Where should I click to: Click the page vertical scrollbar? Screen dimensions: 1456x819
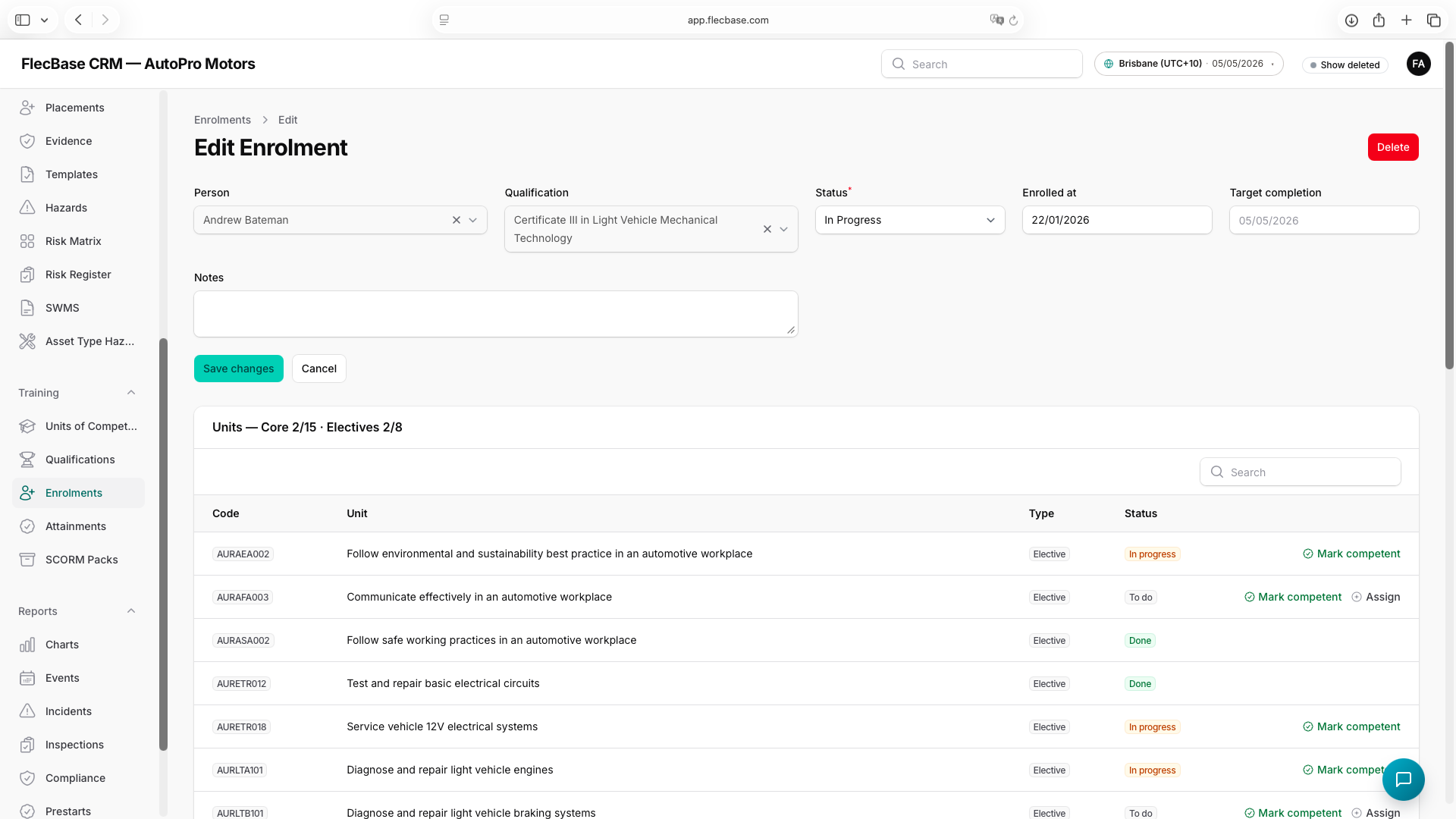click(x=1449, y=205)
